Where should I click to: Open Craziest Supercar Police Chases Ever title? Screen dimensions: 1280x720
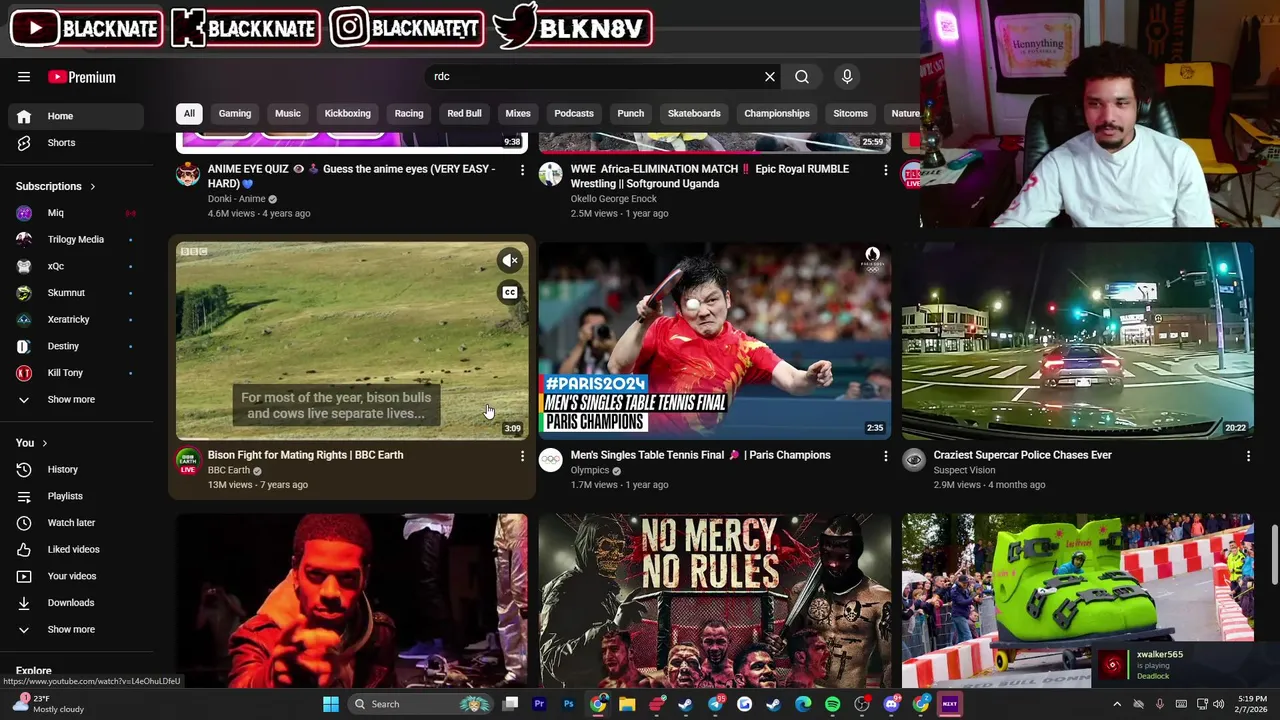coord(1023,455)
